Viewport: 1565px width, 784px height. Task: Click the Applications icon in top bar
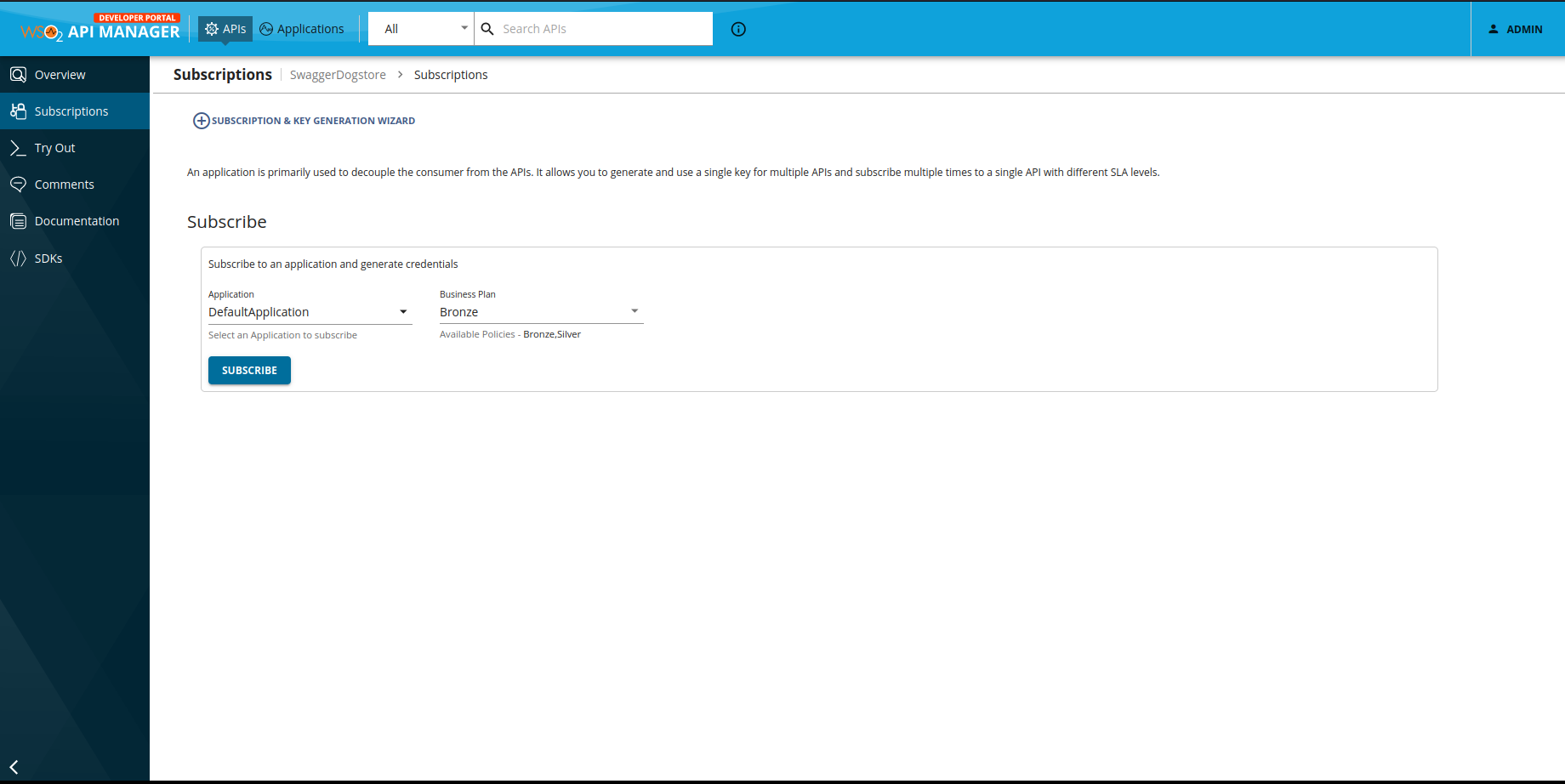pyautogui.click(x=266, y=29)
